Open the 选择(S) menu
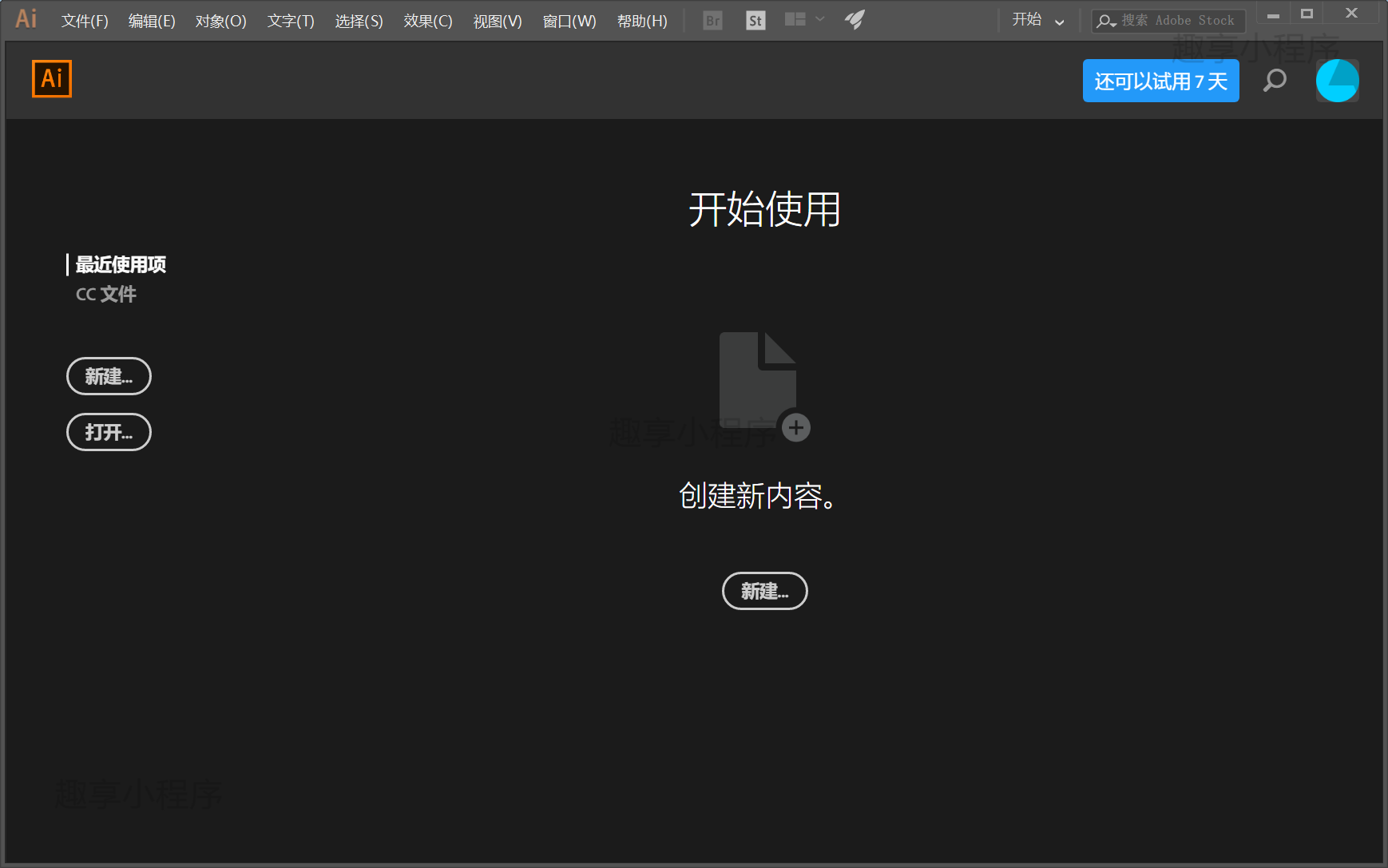Image resolution: width=1388 pixels, height=868 pixels. pos(359,21)
